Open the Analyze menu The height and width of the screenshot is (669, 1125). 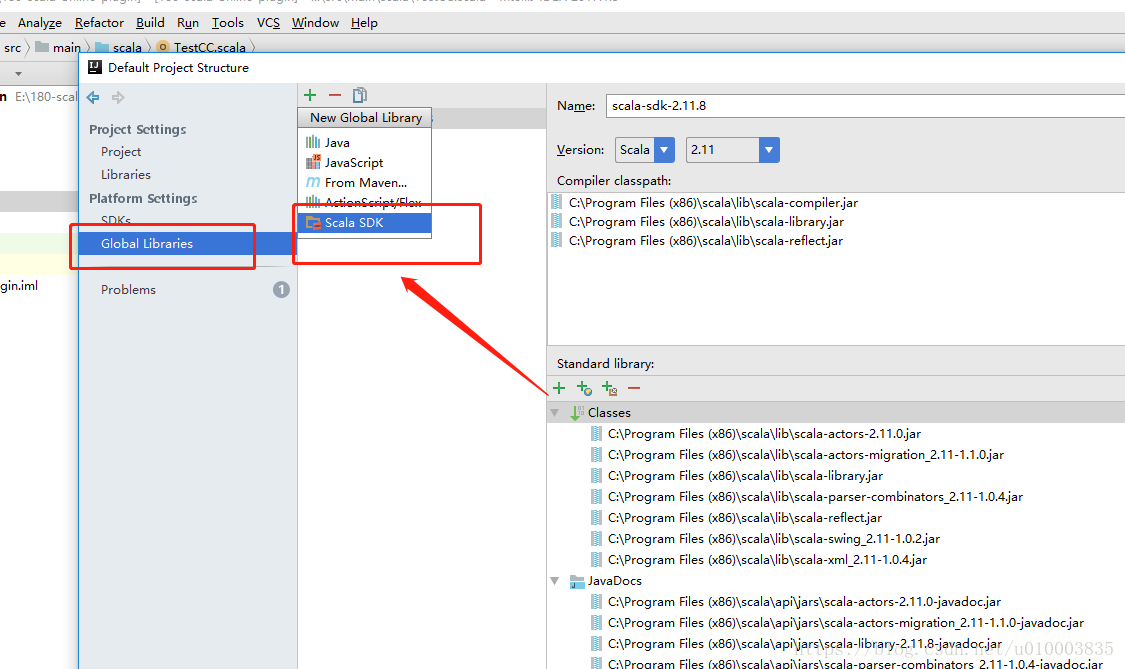pyautogui.click(x=40, y=23)
